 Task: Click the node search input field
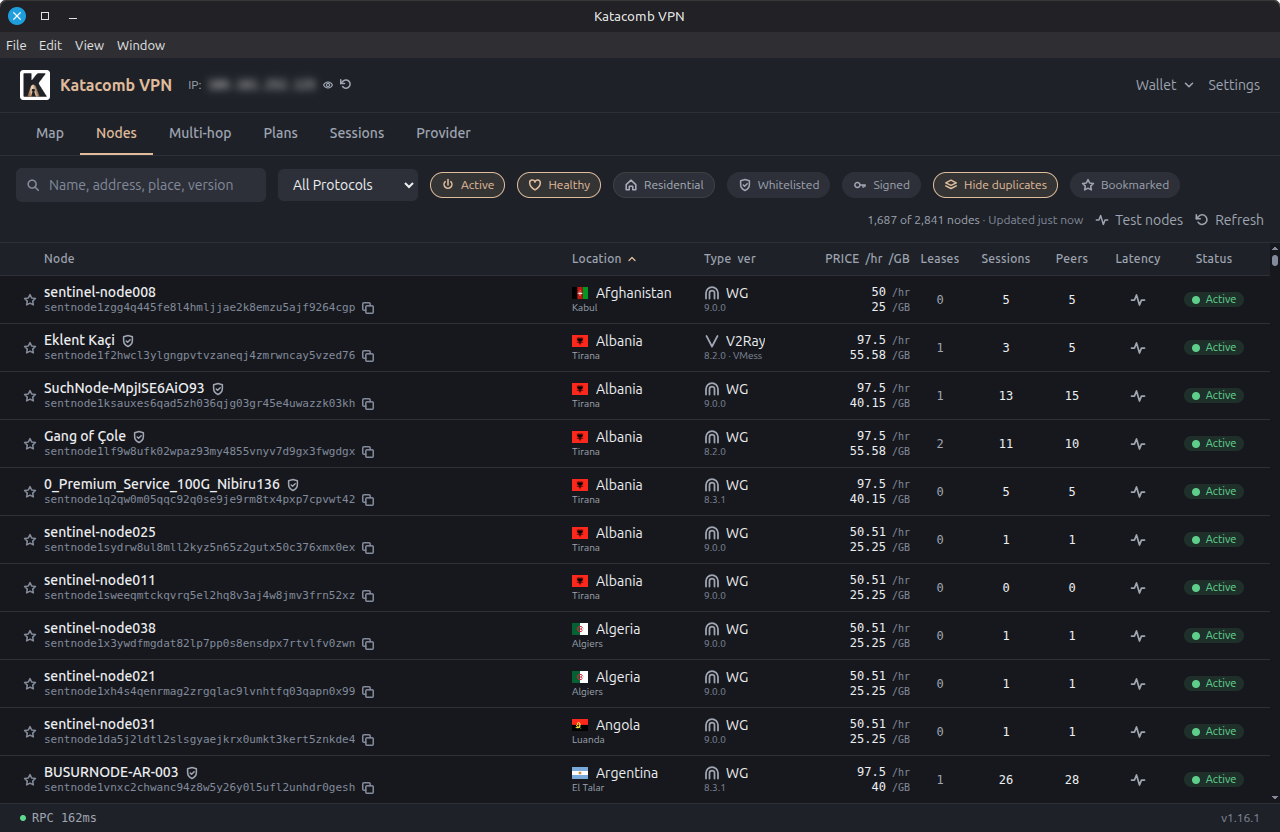(x=141, y=185)
